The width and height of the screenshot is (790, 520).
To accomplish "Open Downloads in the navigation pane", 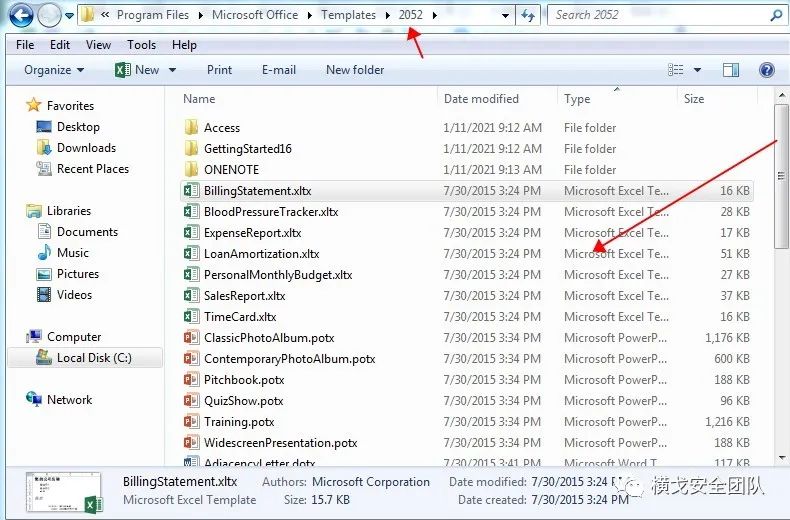I will pyautogui.click(x=86, y=148).
